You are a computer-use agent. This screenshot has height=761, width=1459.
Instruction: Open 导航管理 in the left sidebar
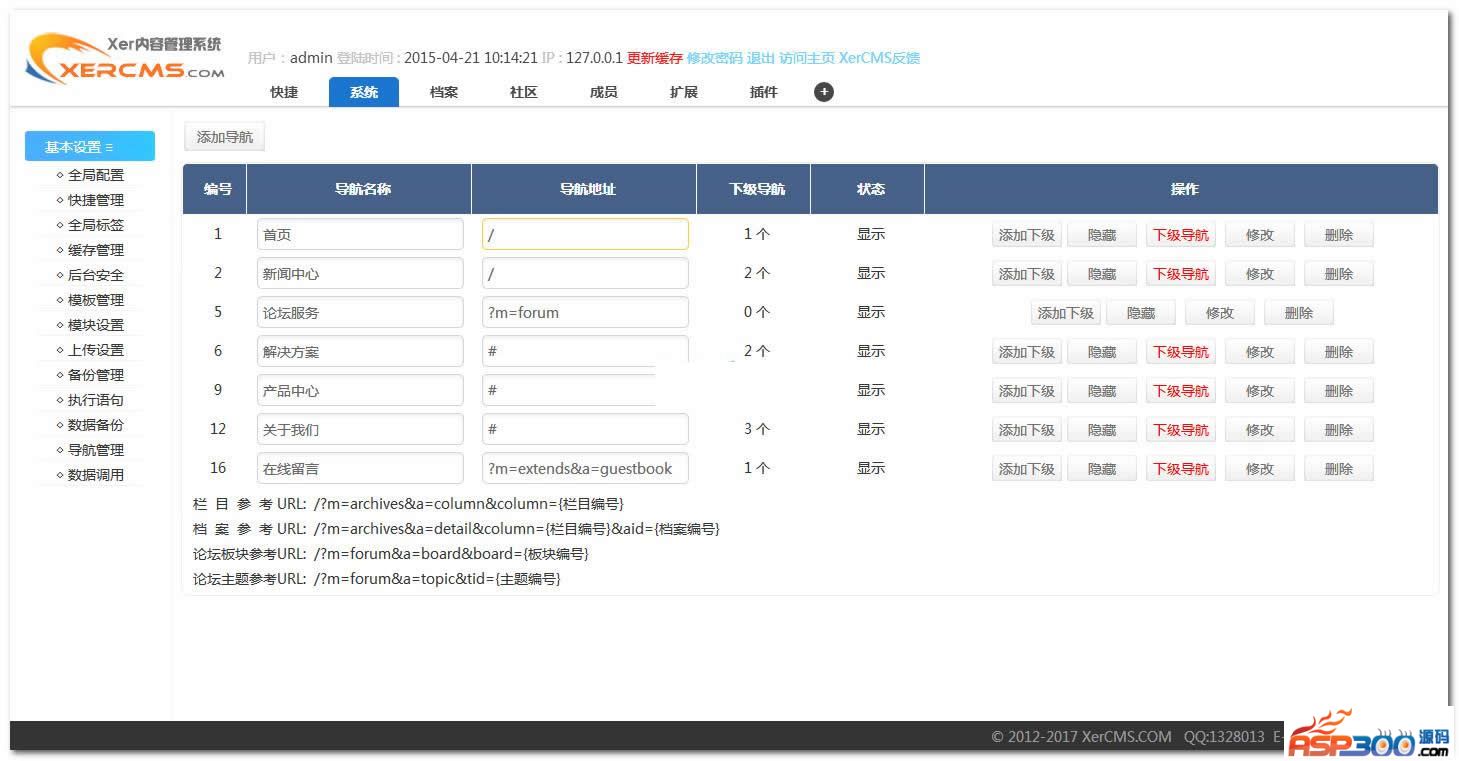[95, 450]
